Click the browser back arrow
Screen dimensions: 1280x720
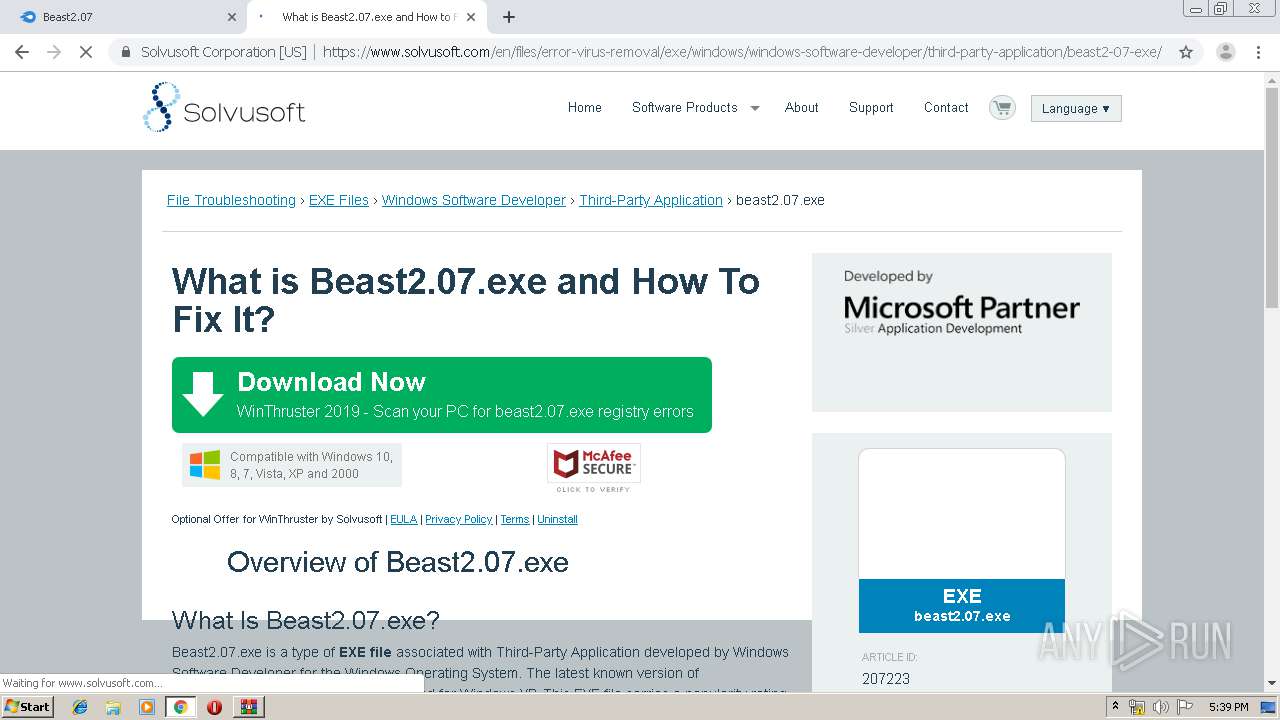(22, 52)
